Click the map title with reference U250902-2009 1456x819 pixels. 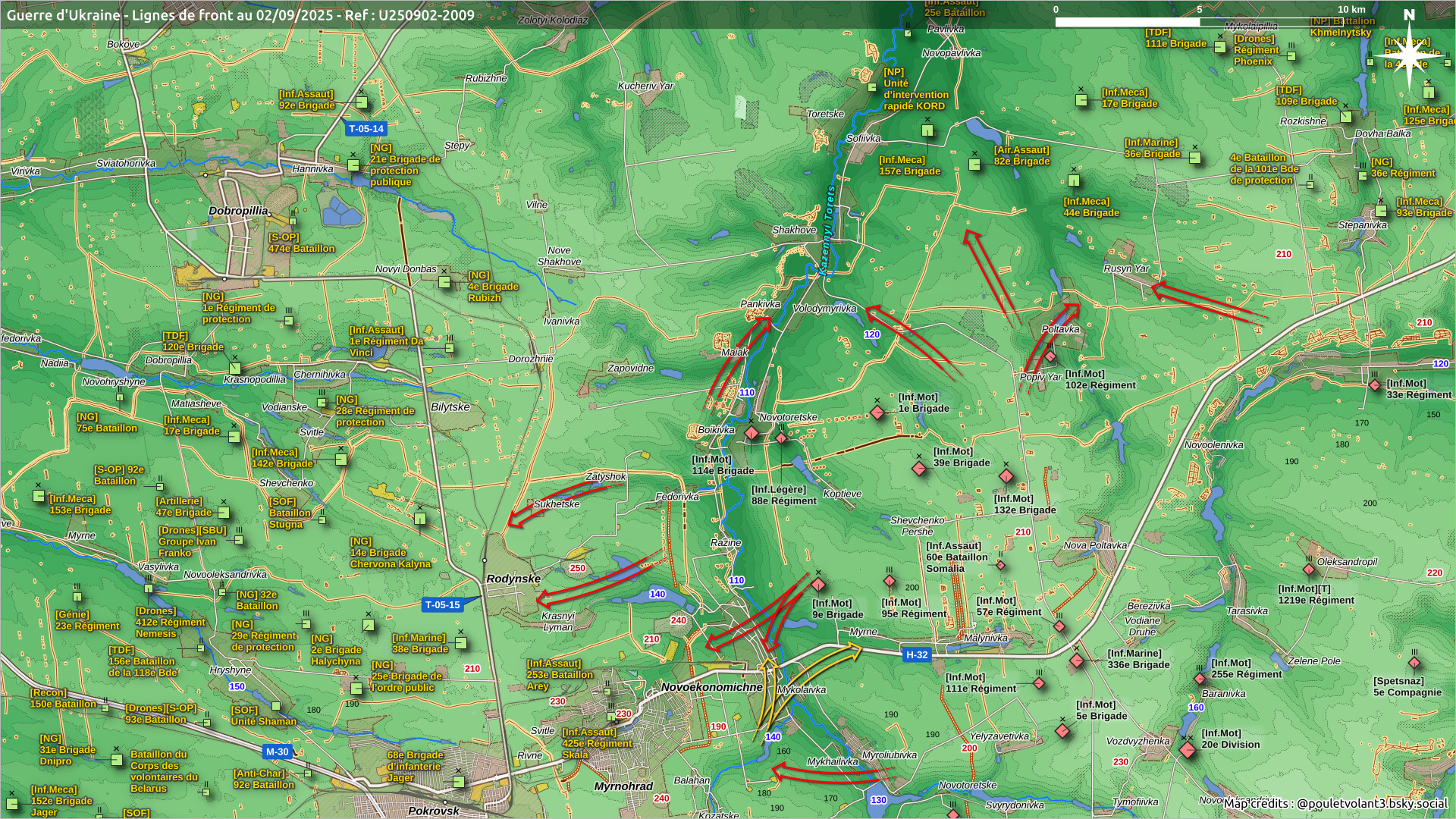[240, 14]
